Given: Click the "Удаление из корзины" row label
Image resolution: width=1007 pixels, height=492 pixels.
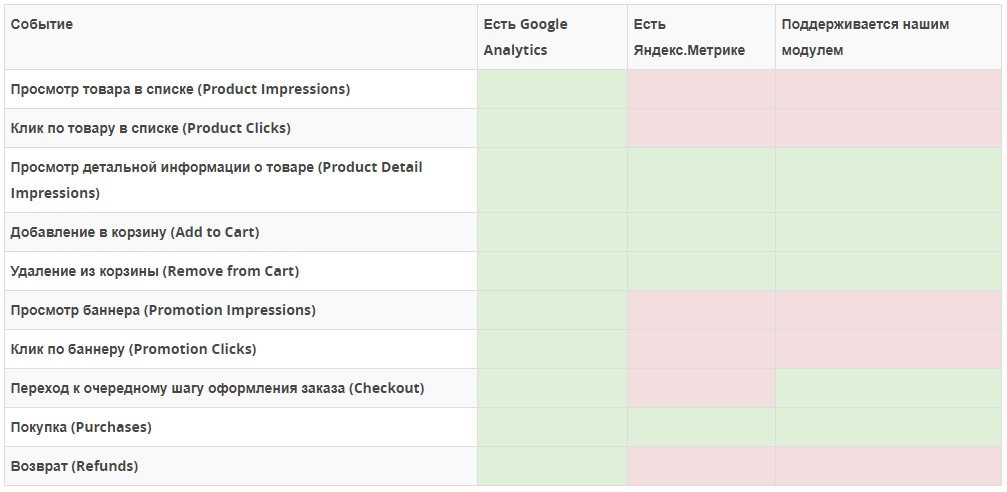Looking at the screenshot, I should pyautogui.click(x=155, y=271).
